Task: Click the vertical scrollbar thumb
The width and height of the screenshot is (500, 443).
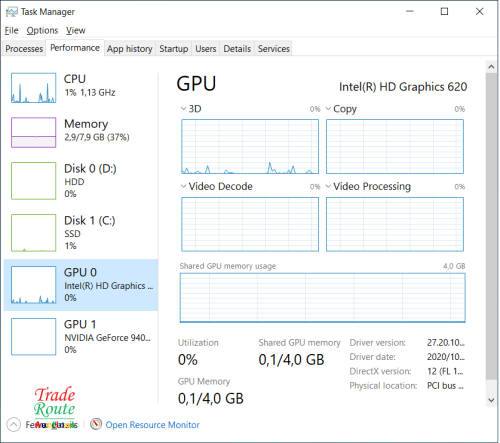Action: pyautogui.click(x=491, y=226)
